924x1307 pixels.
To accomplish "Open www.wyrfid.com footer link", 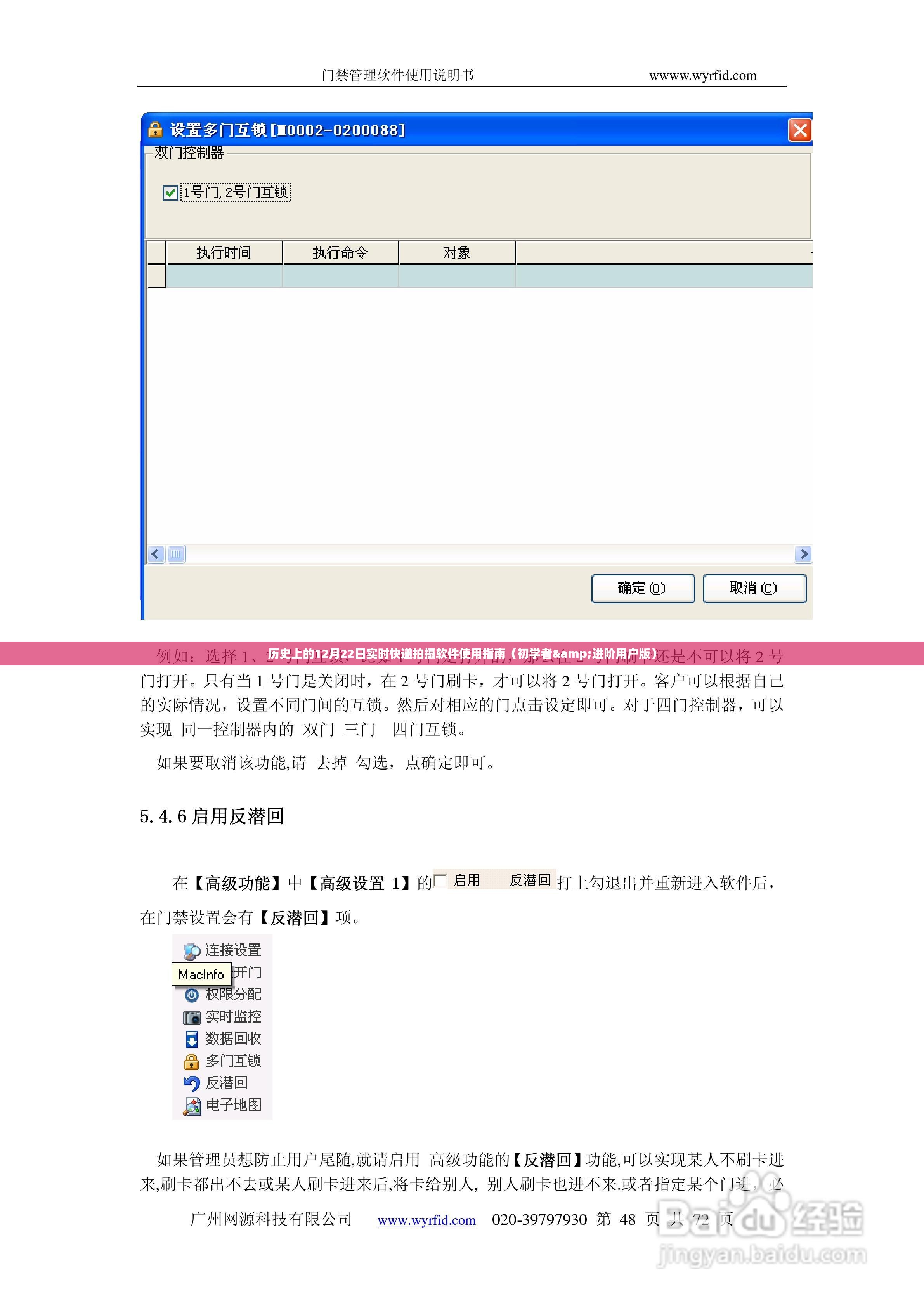I will [x=426, y=1220].
